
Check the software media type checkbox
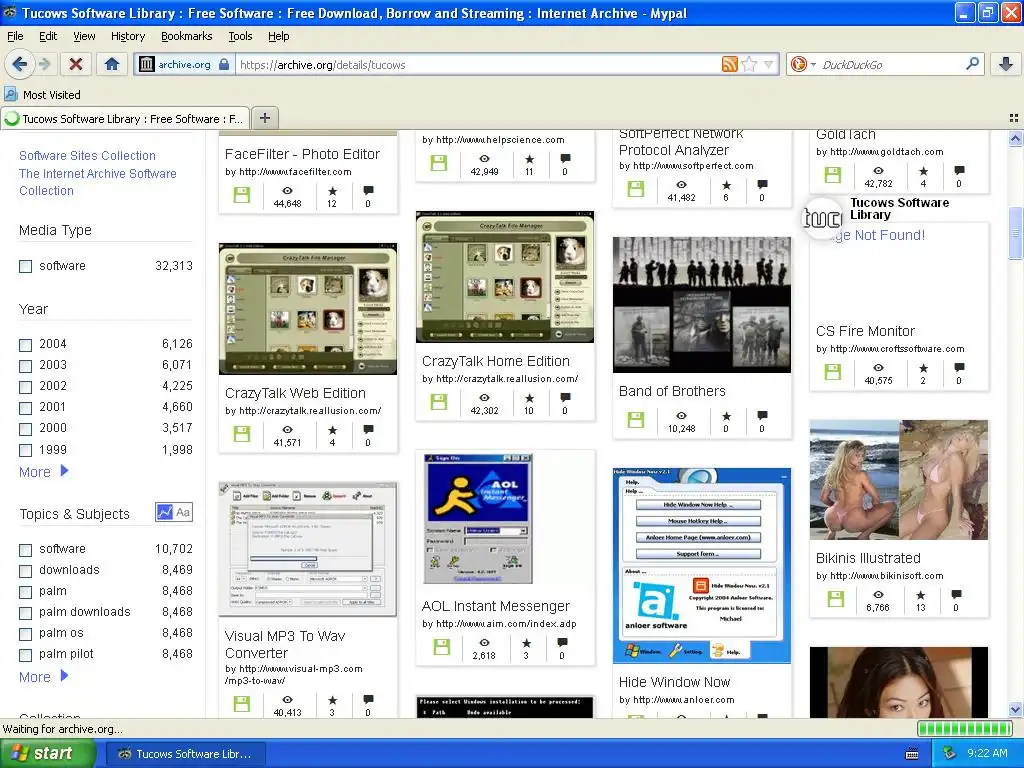25,266
